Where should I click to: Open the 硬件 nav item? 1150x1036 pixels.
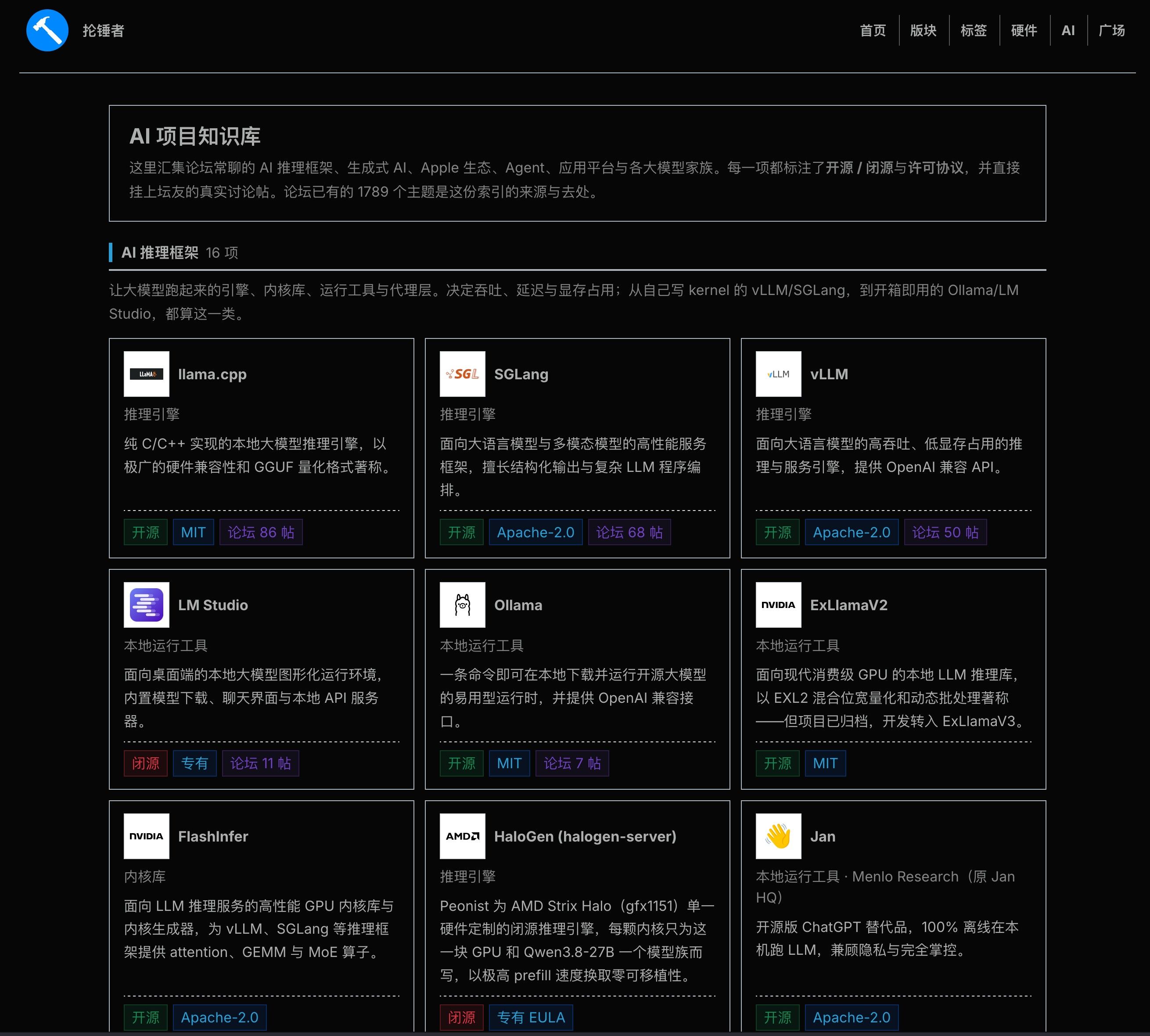tap(1024, 31)
